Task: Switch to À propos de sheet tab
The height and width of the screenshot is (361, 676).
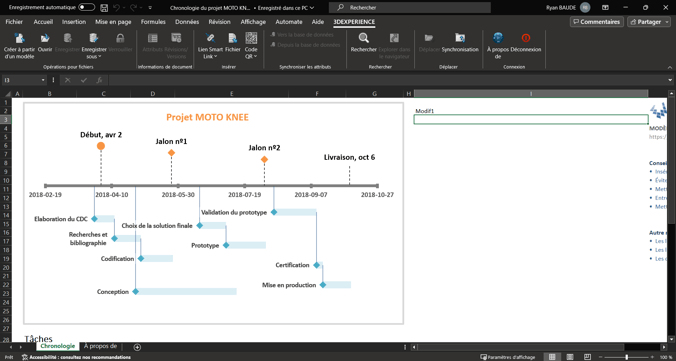Action: 100,346
